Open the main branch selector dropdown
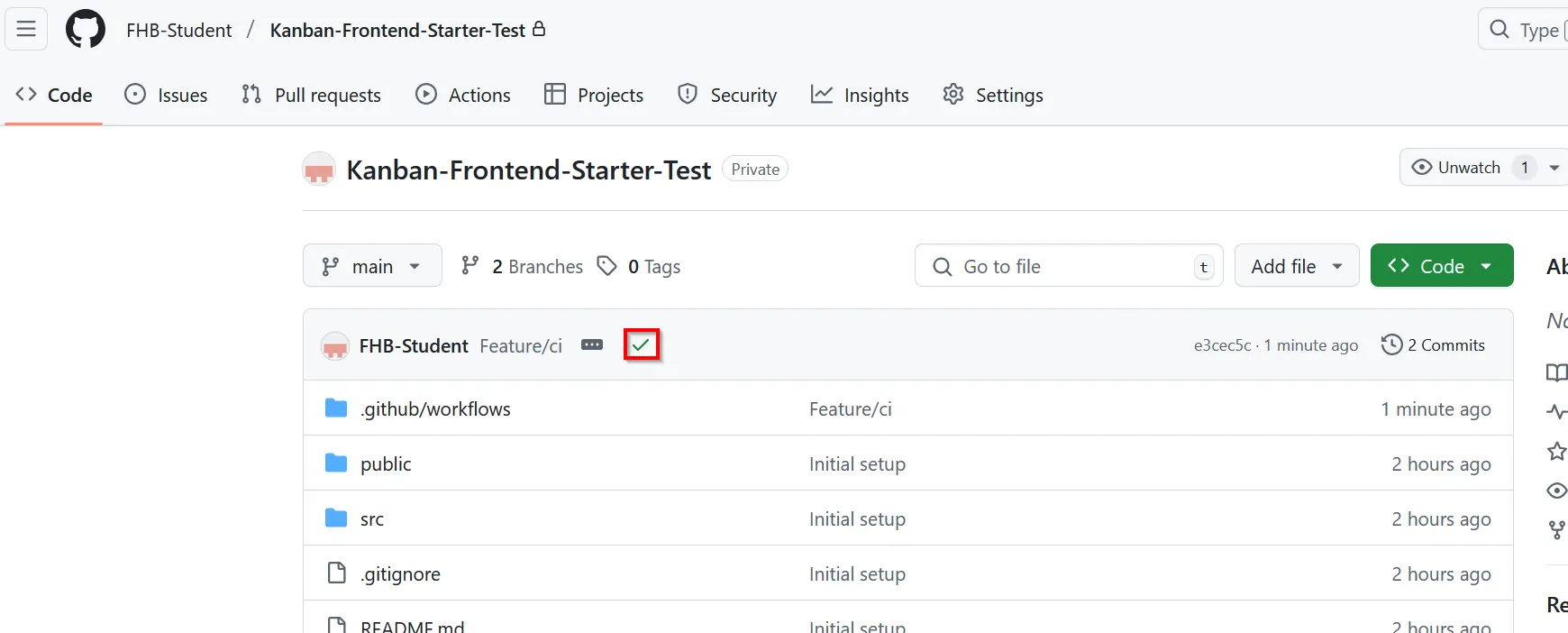The width and height of the screenshot is (1568, 633). (372, 266)
